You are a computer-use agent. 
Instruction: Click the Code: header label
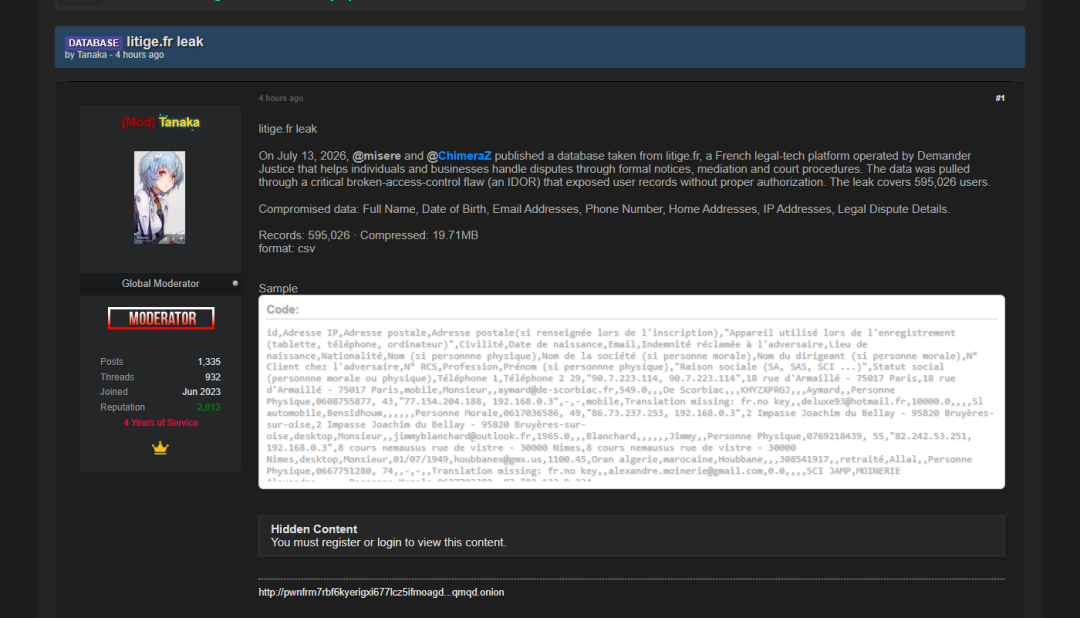point(282,310)
